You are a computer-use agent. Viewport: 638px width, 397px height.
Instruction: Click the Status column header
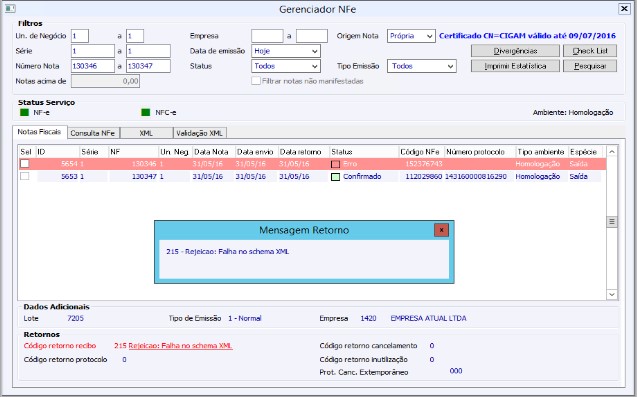coord(364,152)
